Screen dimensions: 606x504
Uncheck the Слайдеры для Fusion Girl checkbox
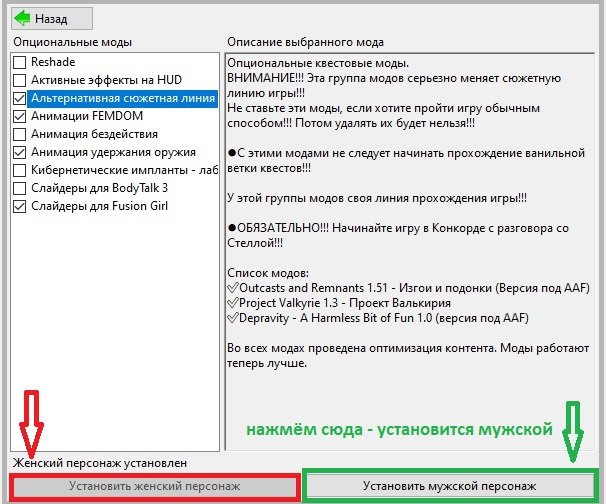tap(20, 206)
